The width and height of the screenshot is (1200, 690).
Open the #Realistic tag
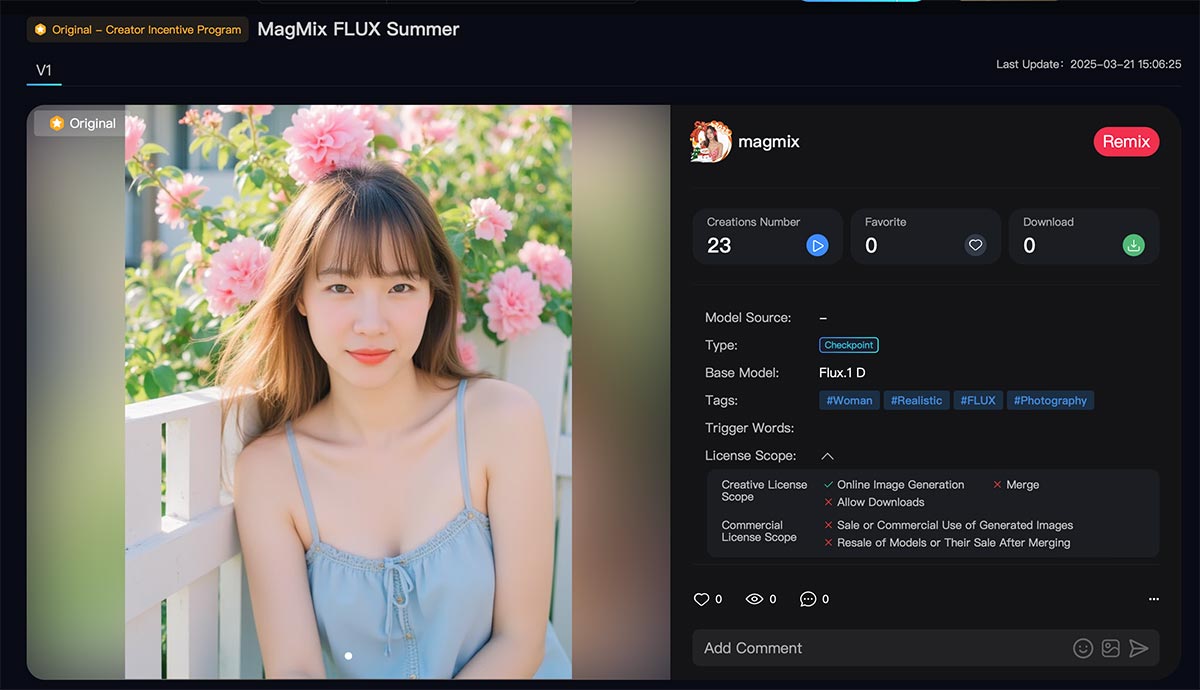click(916, 400)
